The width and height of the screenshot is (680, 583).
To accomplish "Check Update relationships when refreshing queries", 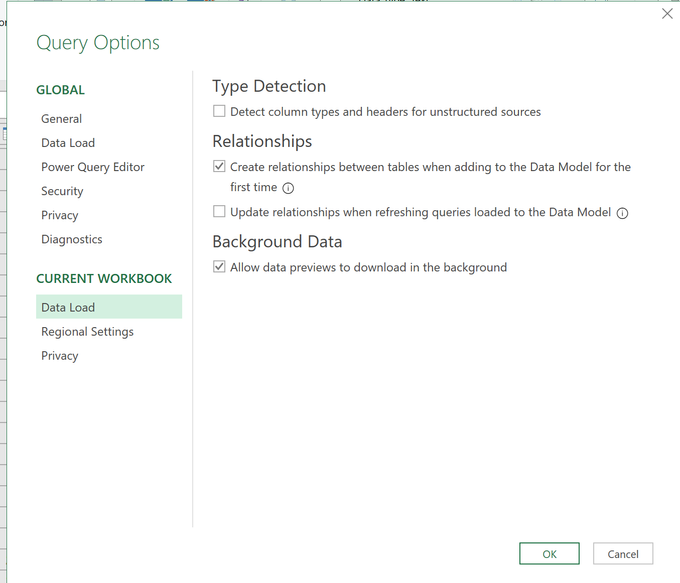I will pos(219,212).
